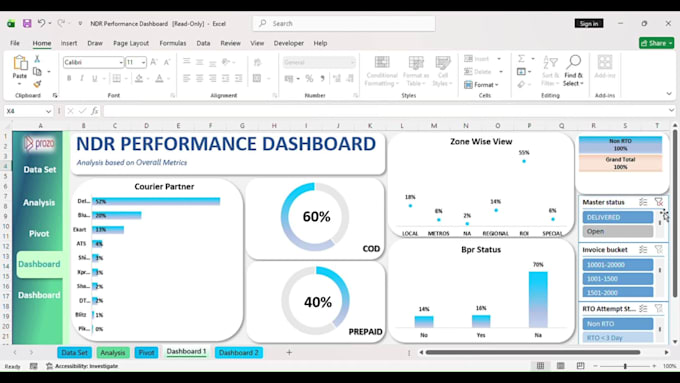Toggle multi-select in RTO Attempt slicer
Image resolution: width=680 pixels, height=383 pixels.
643,308
